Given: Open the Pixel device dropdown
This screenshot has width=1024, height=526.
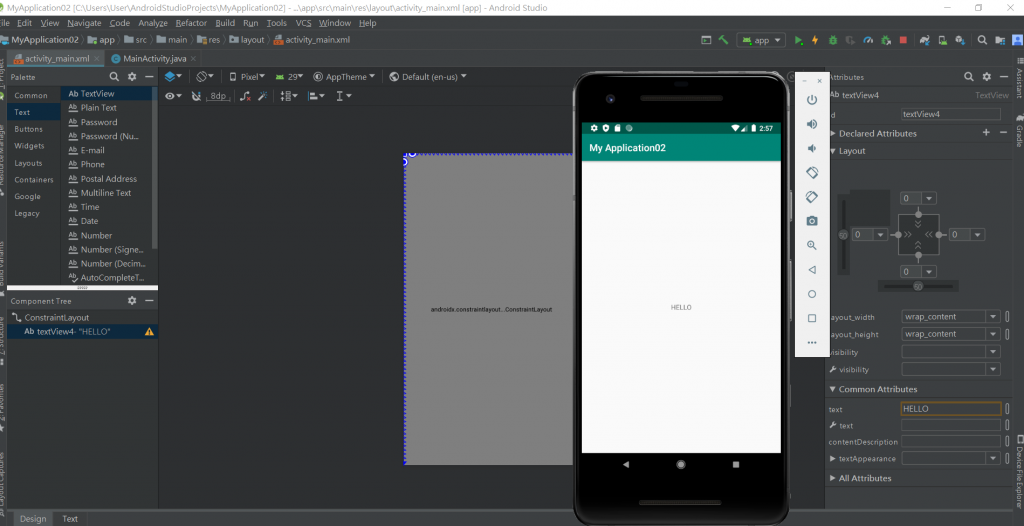Looking at the screenshot, I should pos(248,76).
